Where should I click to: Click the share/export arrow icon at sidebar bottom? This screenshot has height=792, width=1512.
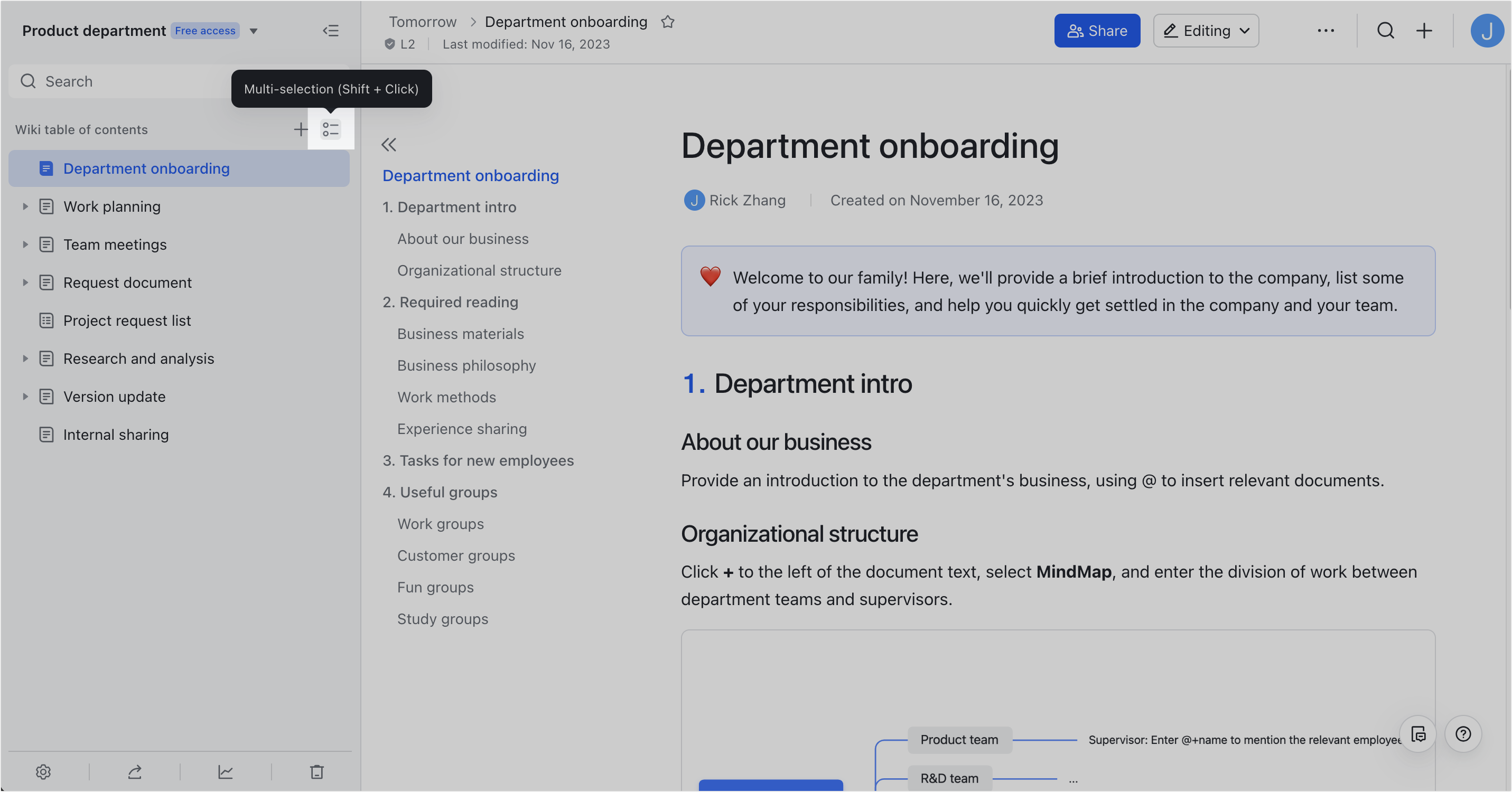pos(134,771)
